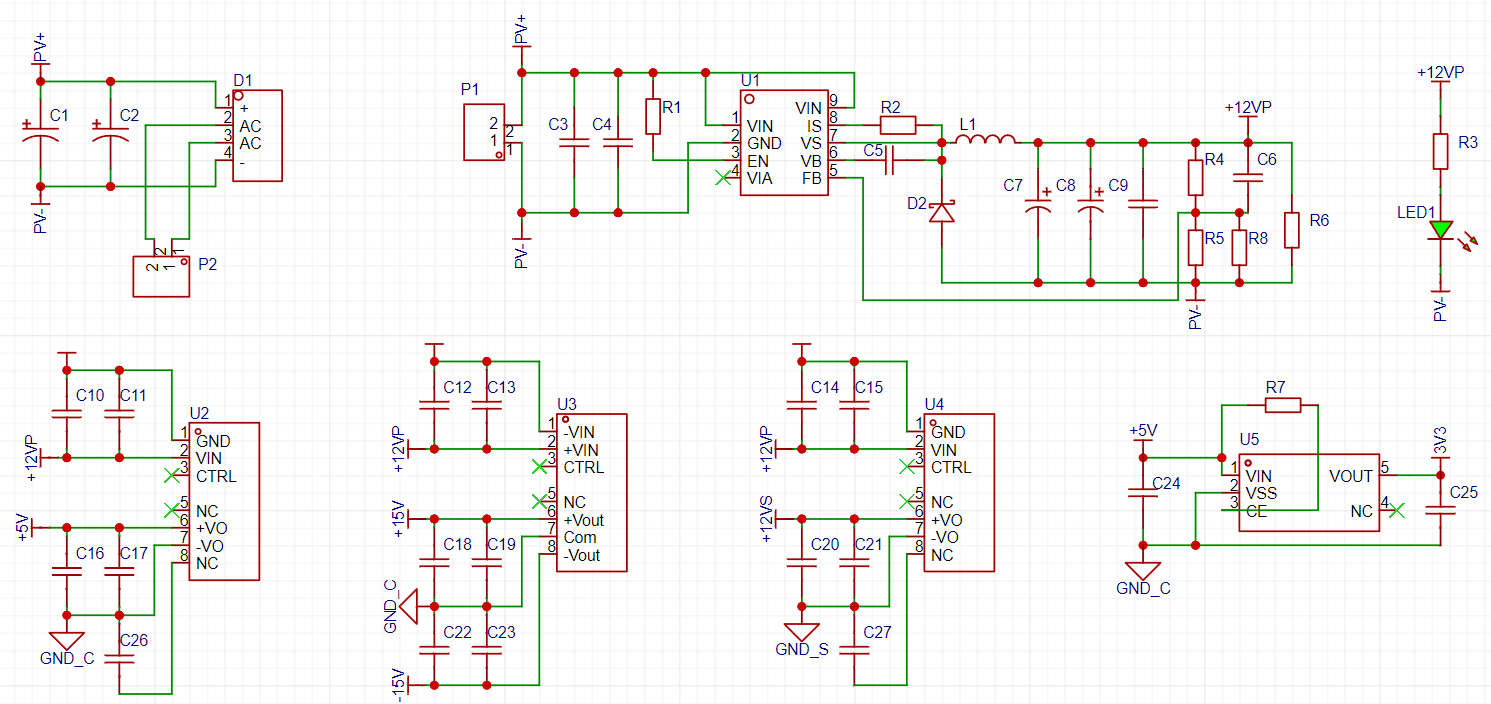Viewport: 1491px width, 704px height.
Task: Select the U4 designator text
Action: point(935,404)
